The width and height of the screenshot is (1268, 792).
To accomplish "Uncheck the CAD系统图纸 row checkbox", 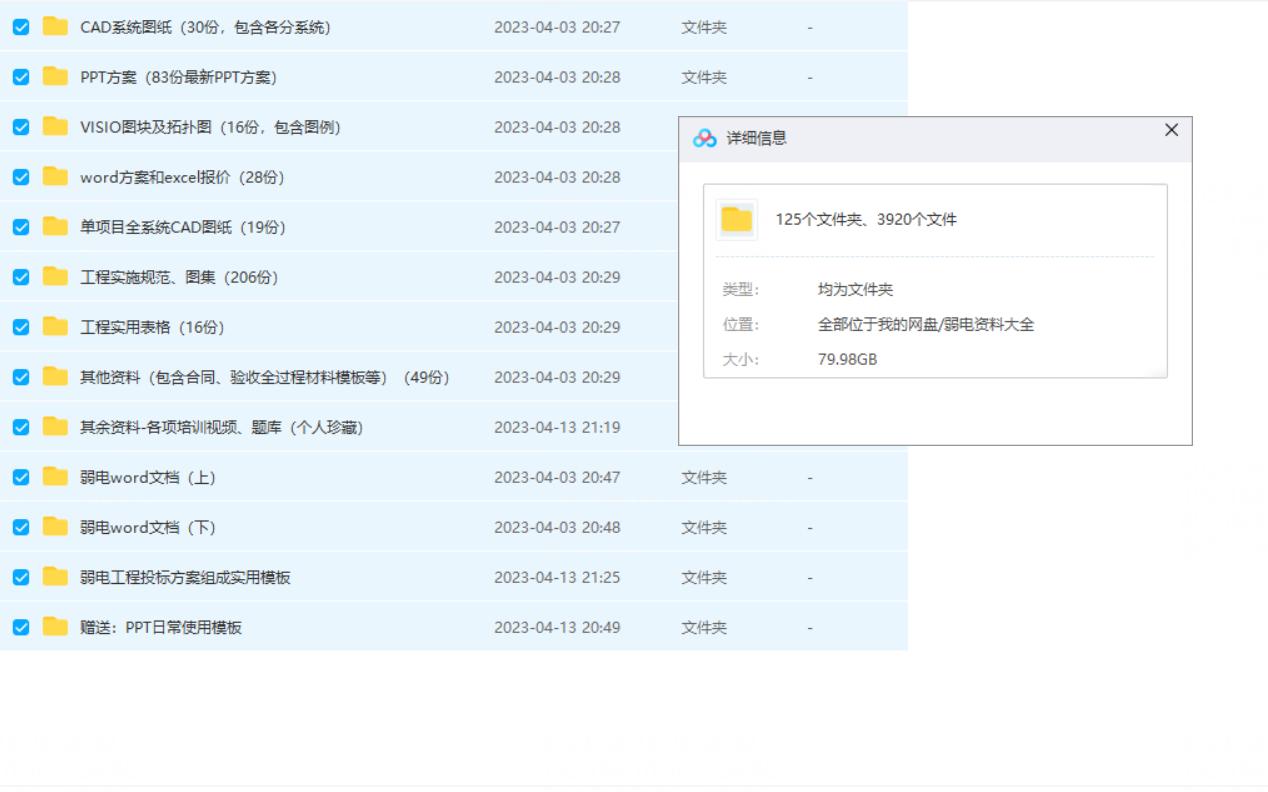I will (20, 27).
